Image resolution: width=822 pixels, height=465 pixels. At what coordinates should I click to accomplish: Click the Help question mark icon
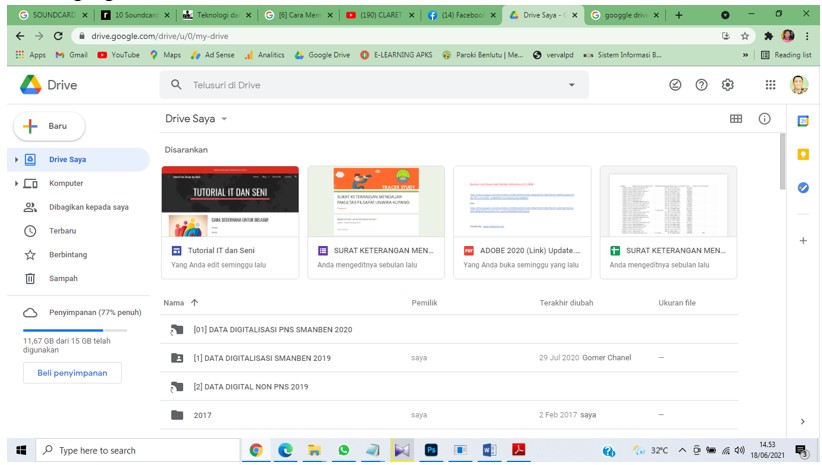point(701,86)
